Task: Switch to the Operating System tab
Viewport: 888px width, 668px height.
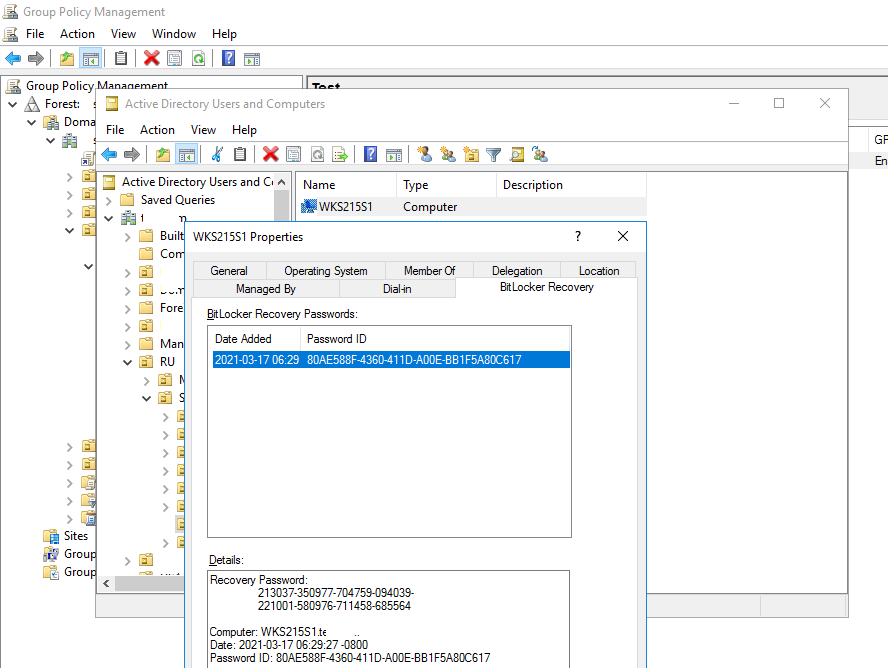Action: coord(326,271)
